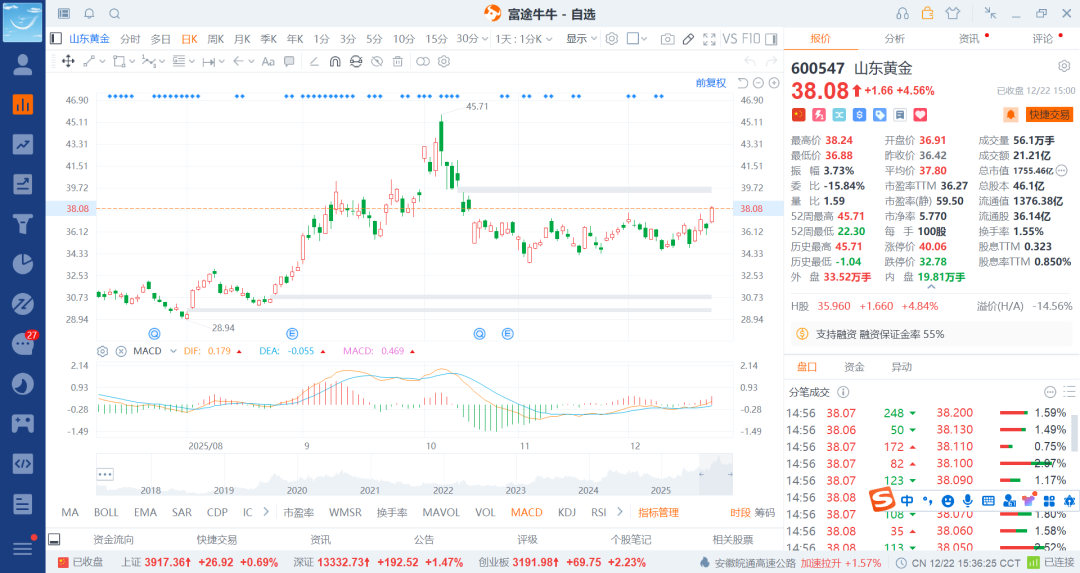Switch to the 异动 tab
Viewport: 1080px width, 573px height.
pos(902,367)
